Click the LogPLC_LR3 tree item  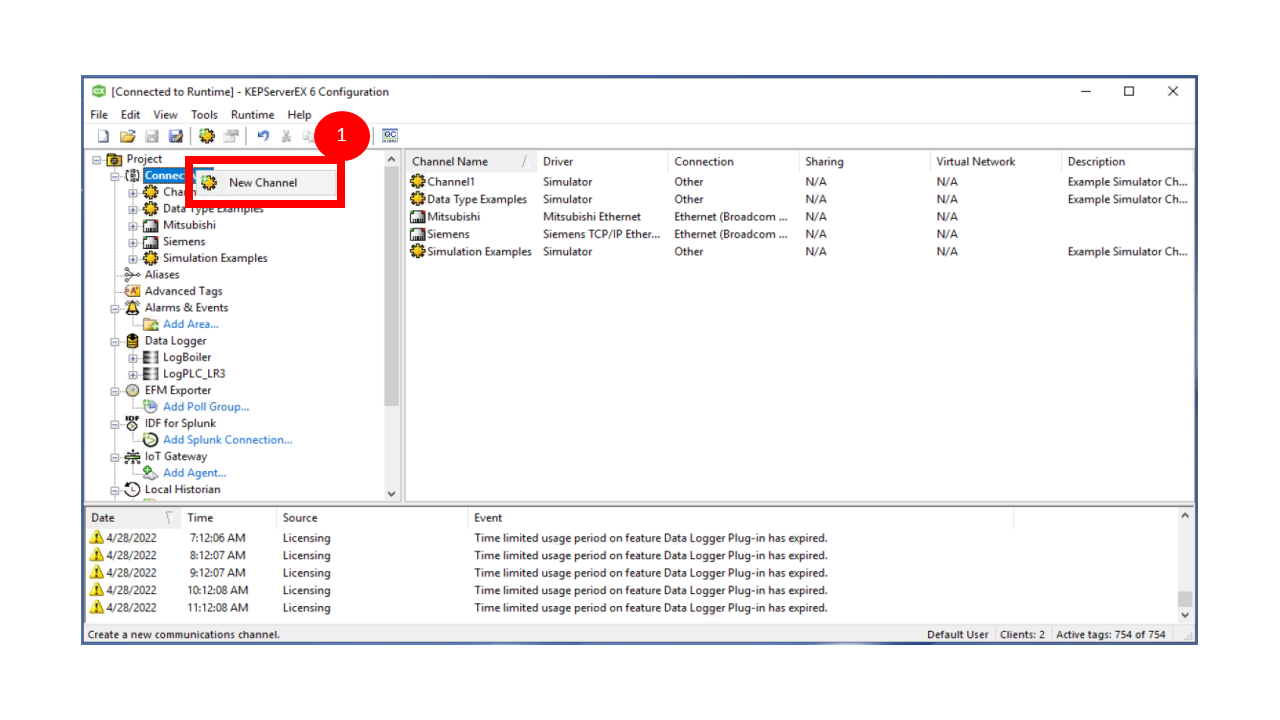point(194,374)
